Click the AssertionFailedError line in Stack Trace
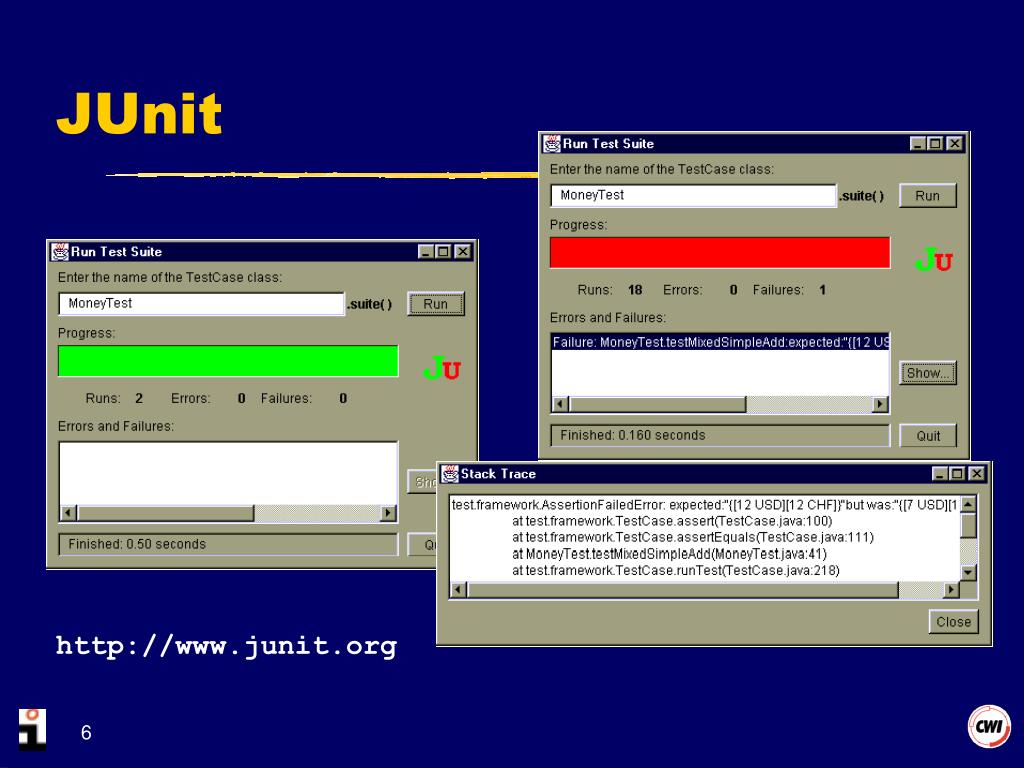This screenshot has height=768, width=1024. [x=705, y=505]
